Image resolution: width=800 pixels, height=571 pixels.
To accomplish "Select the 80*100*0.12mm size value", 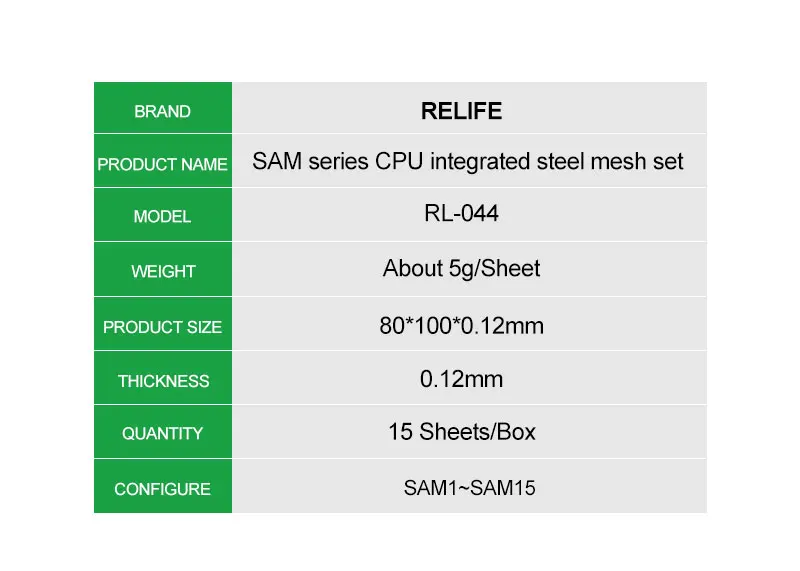I will (461, 326).
